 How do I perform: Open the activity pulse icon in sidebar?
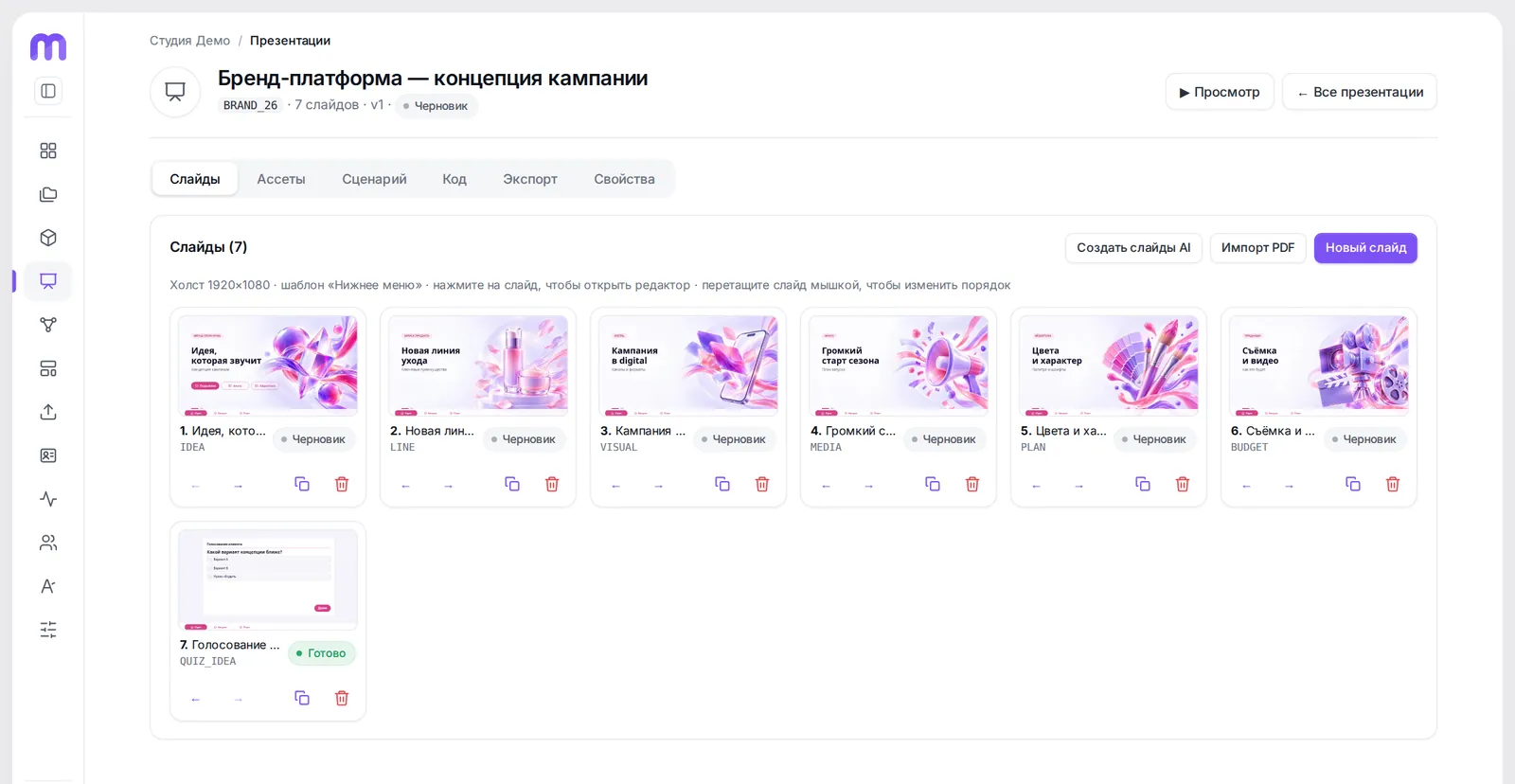(x=48, y=499)
